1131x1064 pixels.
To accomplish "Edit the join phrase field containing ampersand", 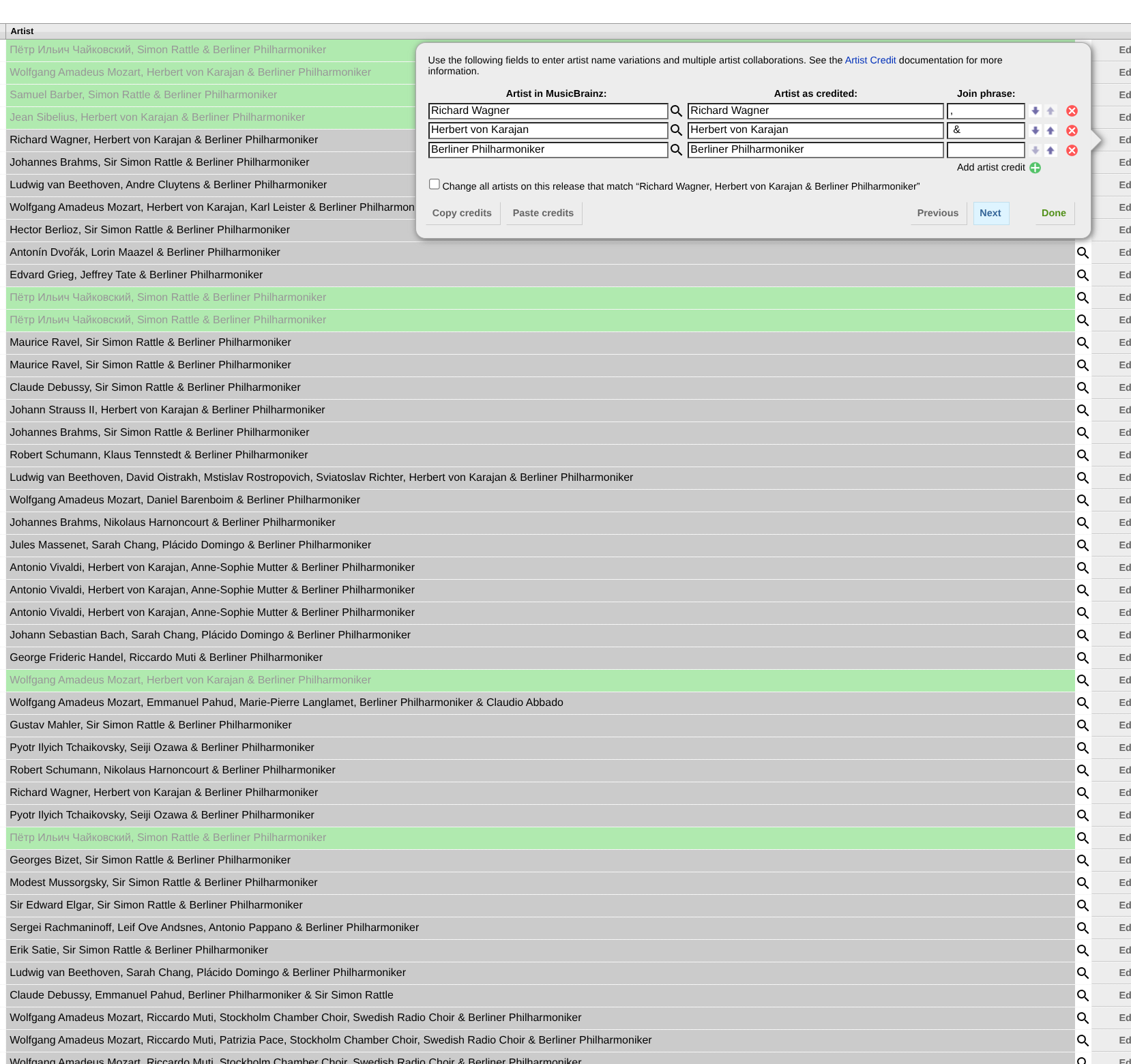I will coord(986,130).
